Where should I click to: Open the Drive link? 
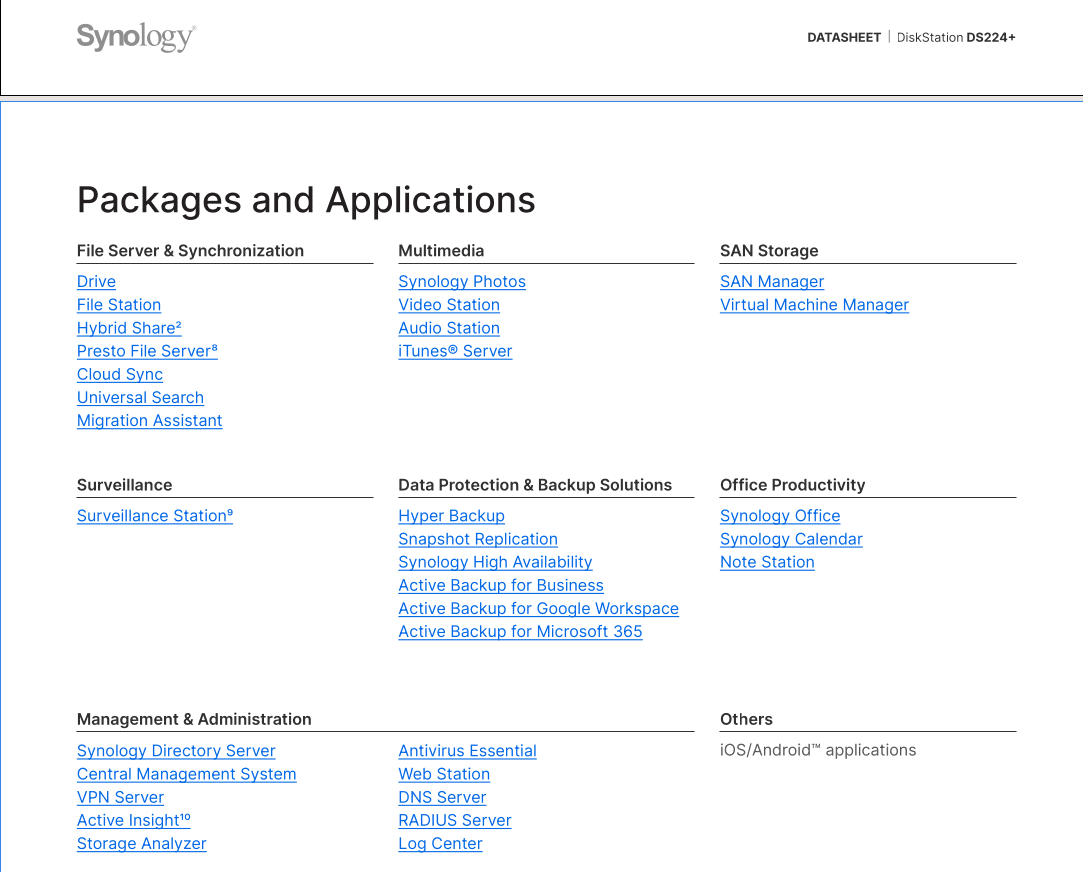coord(96,282)
